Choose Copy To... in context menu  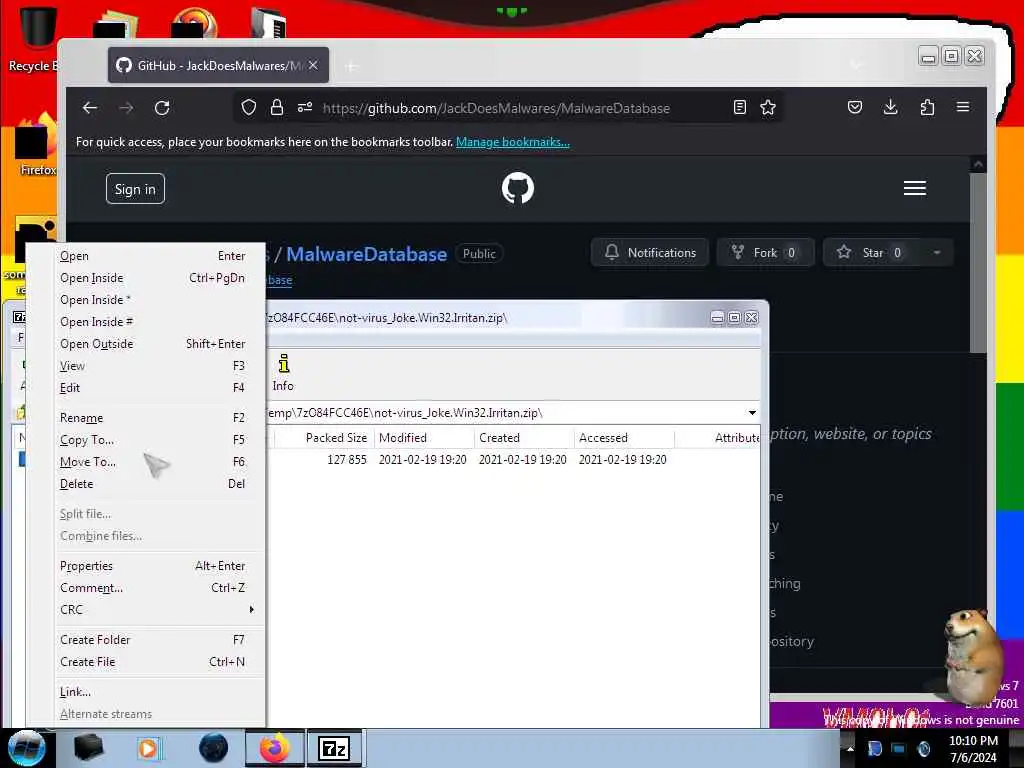(x=152, y=440)
